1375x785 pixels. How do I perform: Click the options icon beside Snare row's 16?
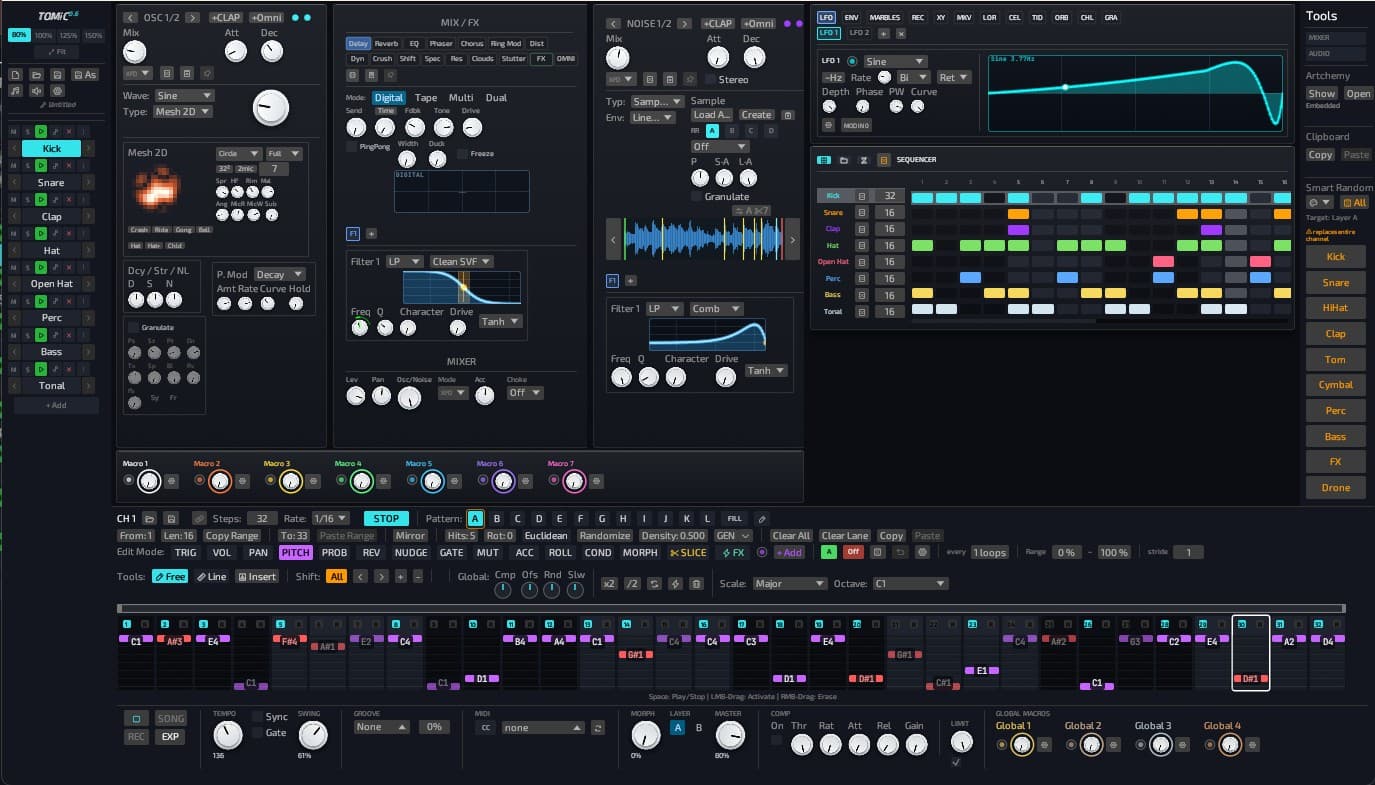point(861,213)
